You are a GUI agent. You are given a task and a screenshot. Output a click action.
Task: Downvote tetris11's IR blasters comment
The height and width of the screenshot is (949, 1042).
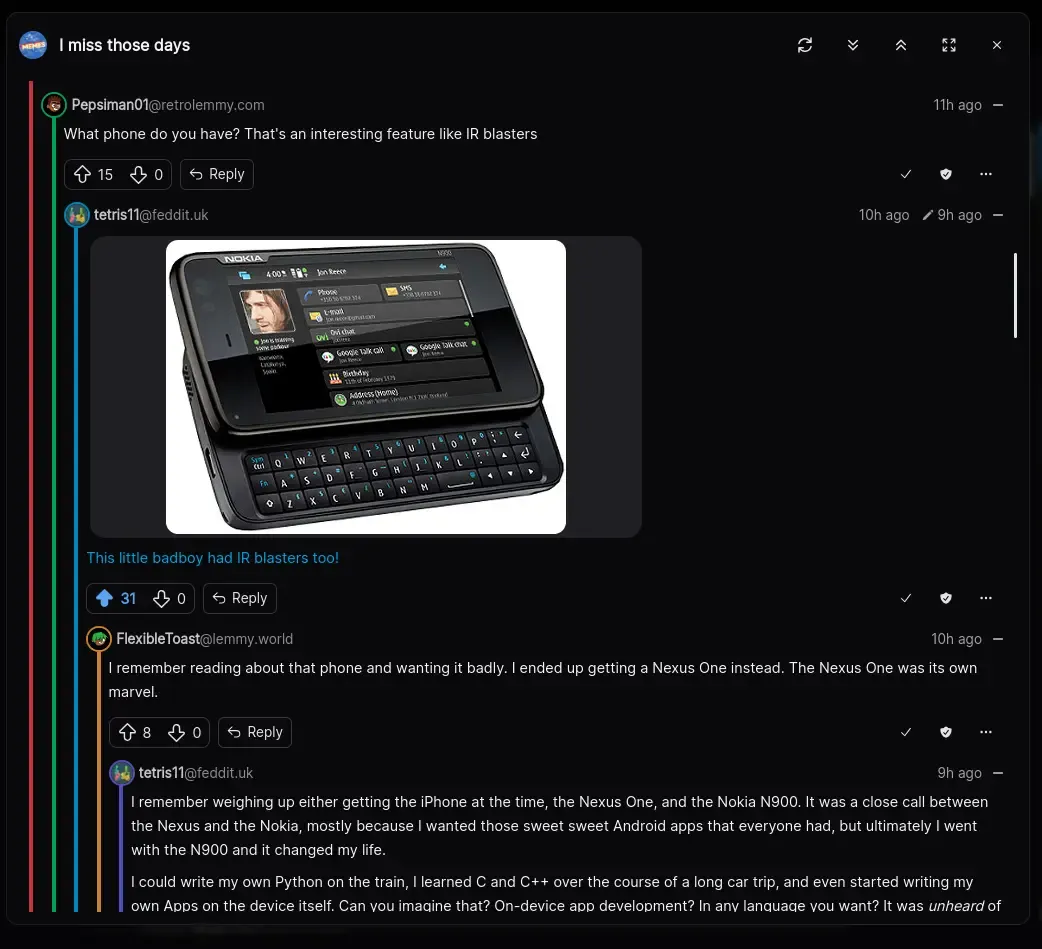coord(161,598)
